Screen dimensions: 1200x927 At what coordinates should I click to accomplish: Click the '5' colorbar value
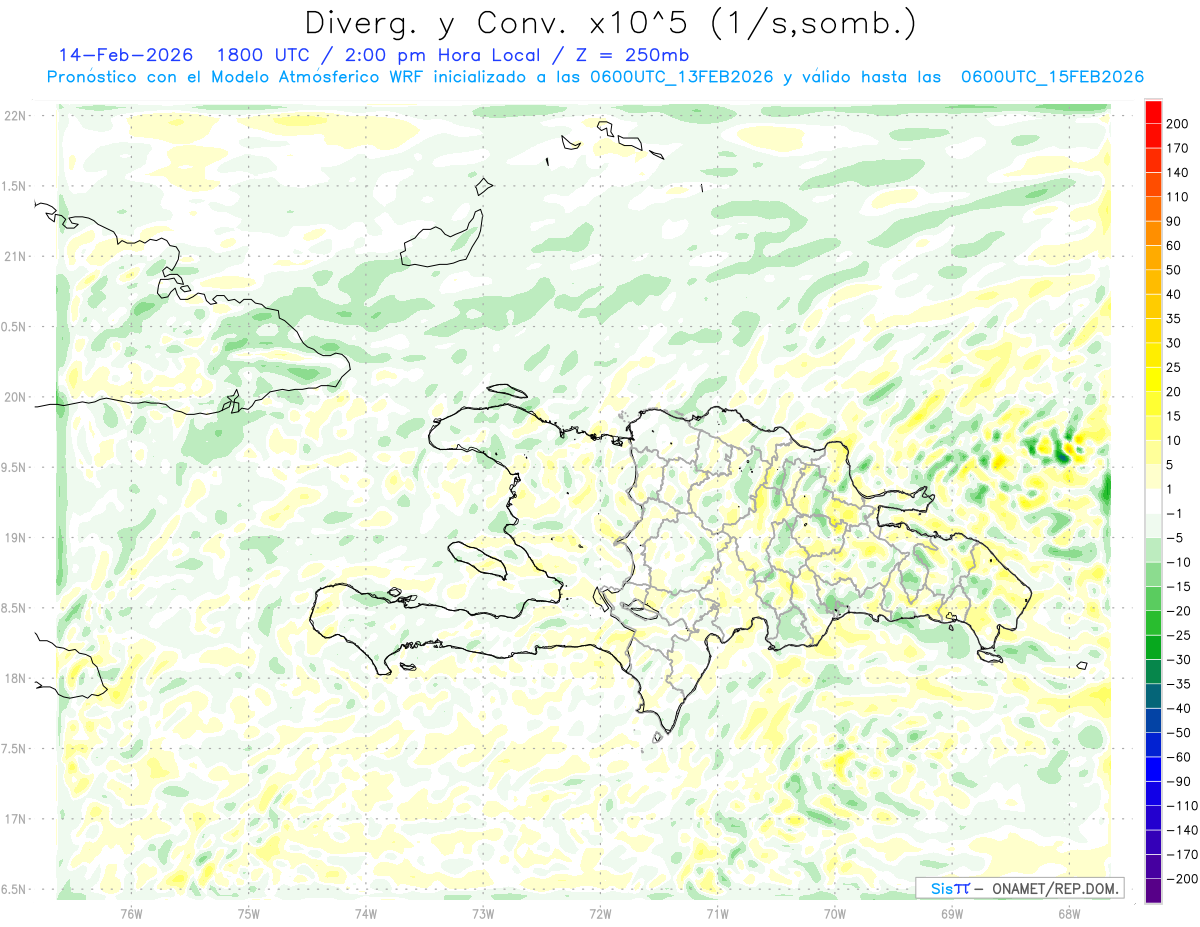[x=1169, y=465]
